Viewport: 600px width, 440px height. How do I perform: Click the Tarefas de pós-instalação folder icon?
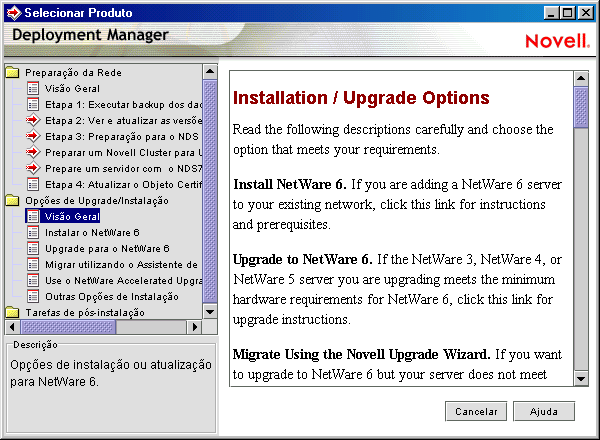click(13, 313)
